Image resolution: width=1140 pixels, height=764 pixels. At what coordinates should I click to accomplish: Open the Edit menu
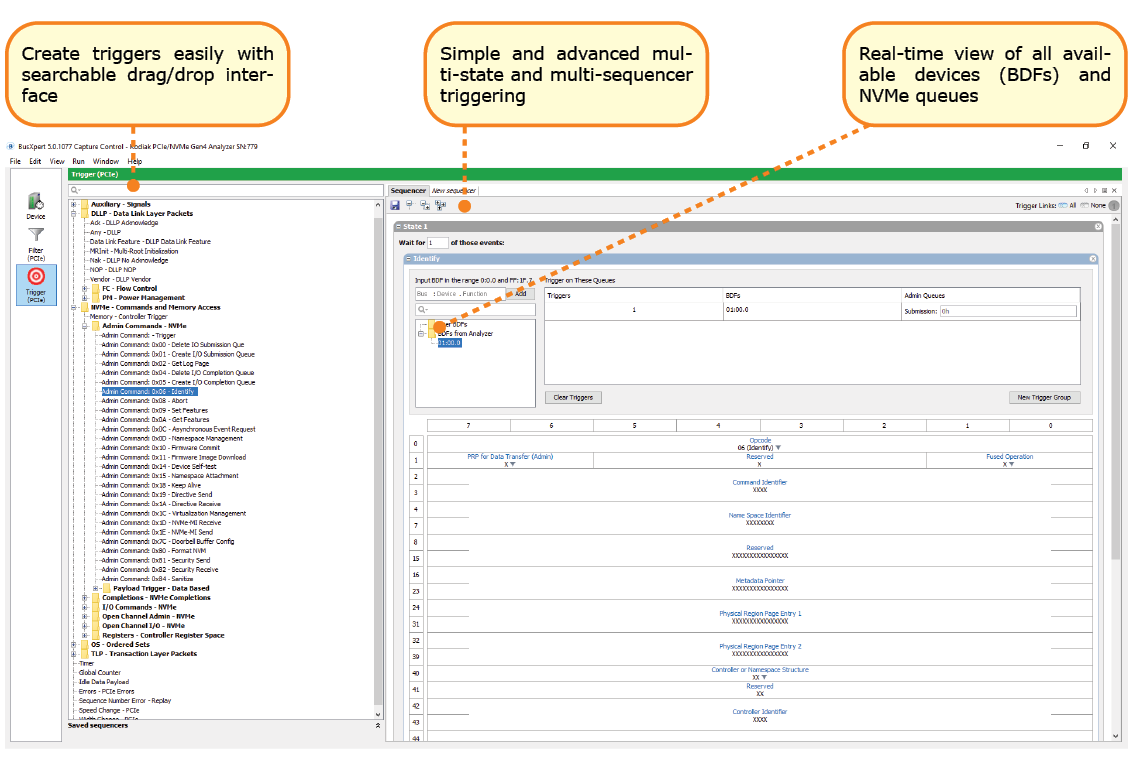(35, 161)
